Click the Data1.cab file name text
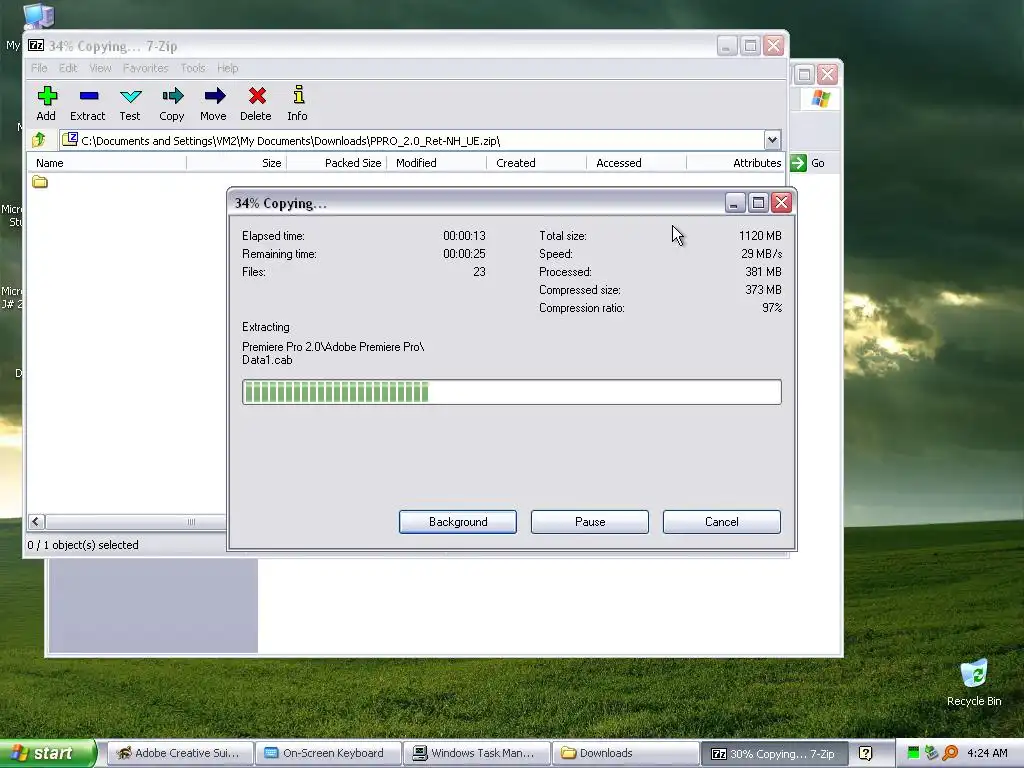 coord(267,360)
